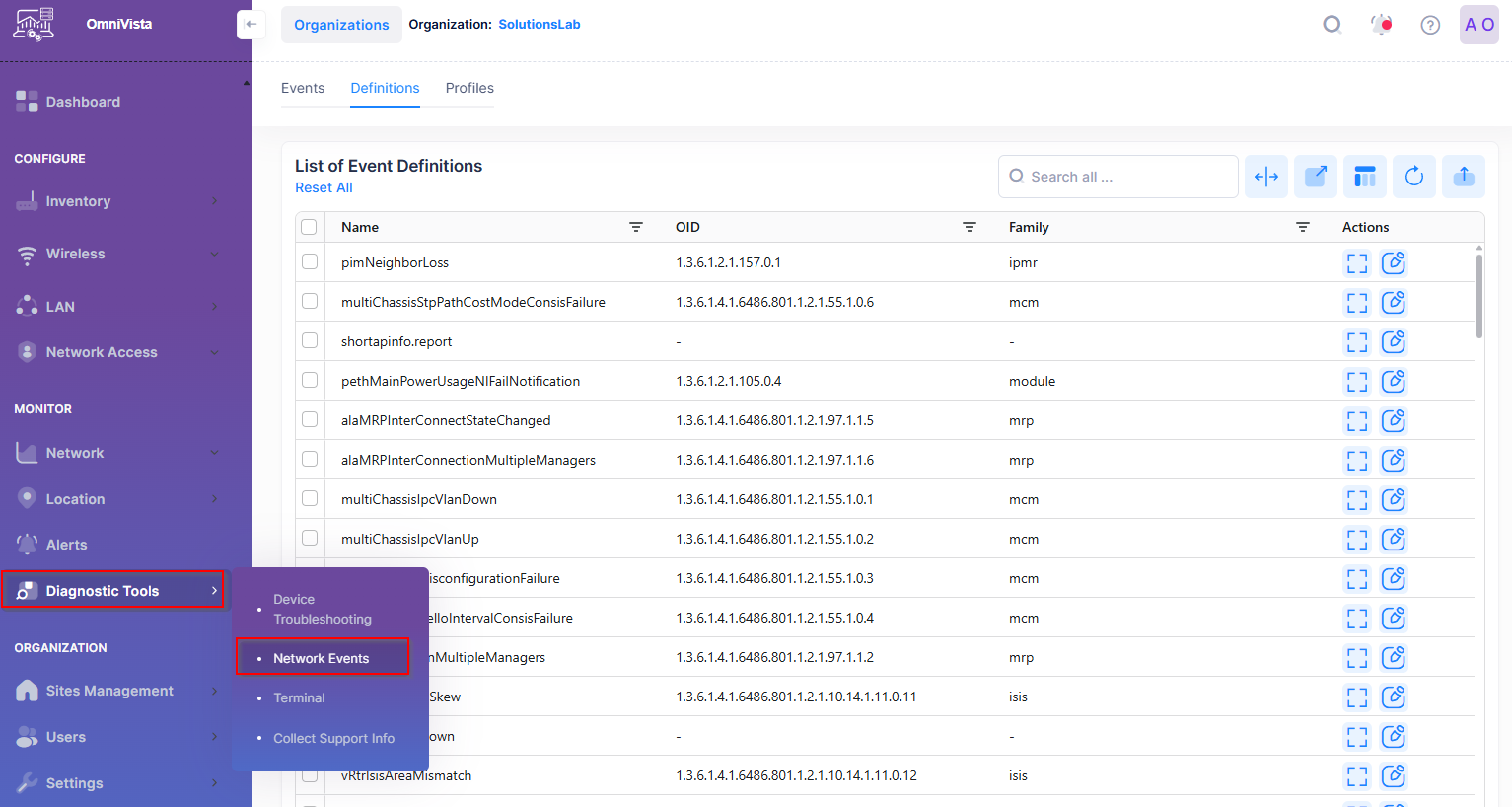View details of shortapinfo.report row
Viewport: 1512px width, 807px height.
click(x=1357, y=342)
